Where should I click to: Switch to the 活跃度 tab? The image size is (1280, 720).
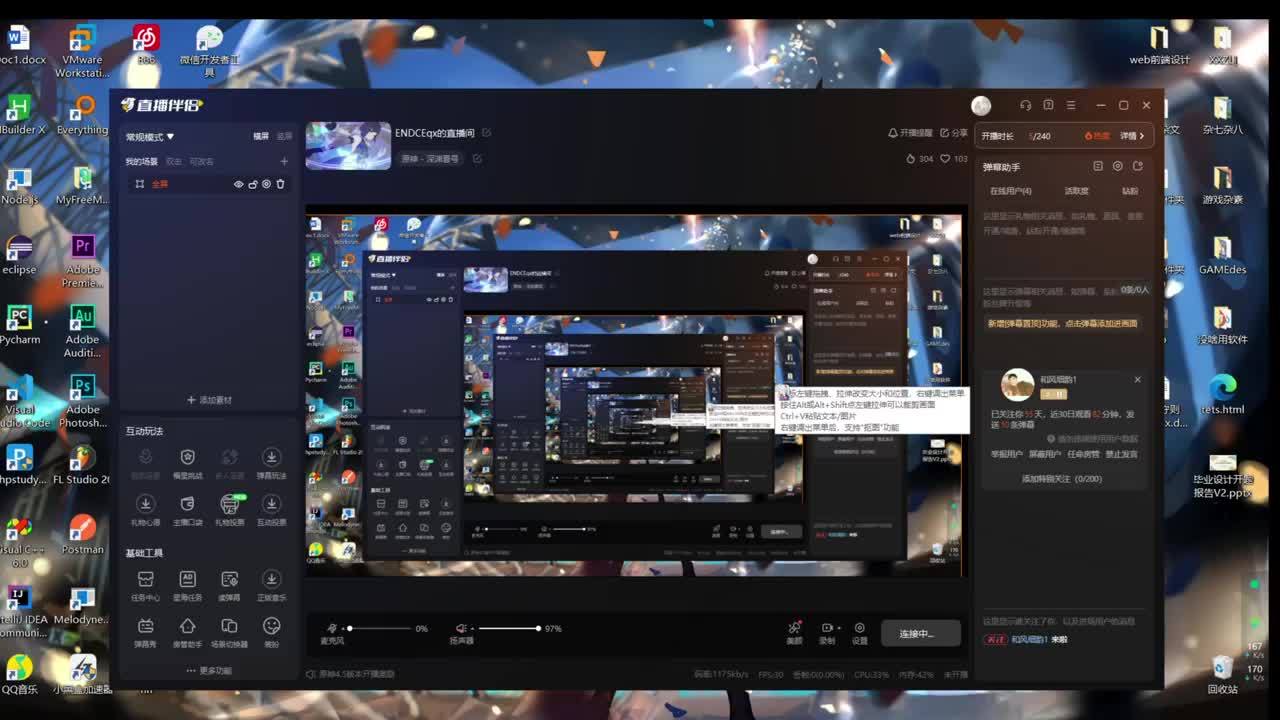point(1076,191)
